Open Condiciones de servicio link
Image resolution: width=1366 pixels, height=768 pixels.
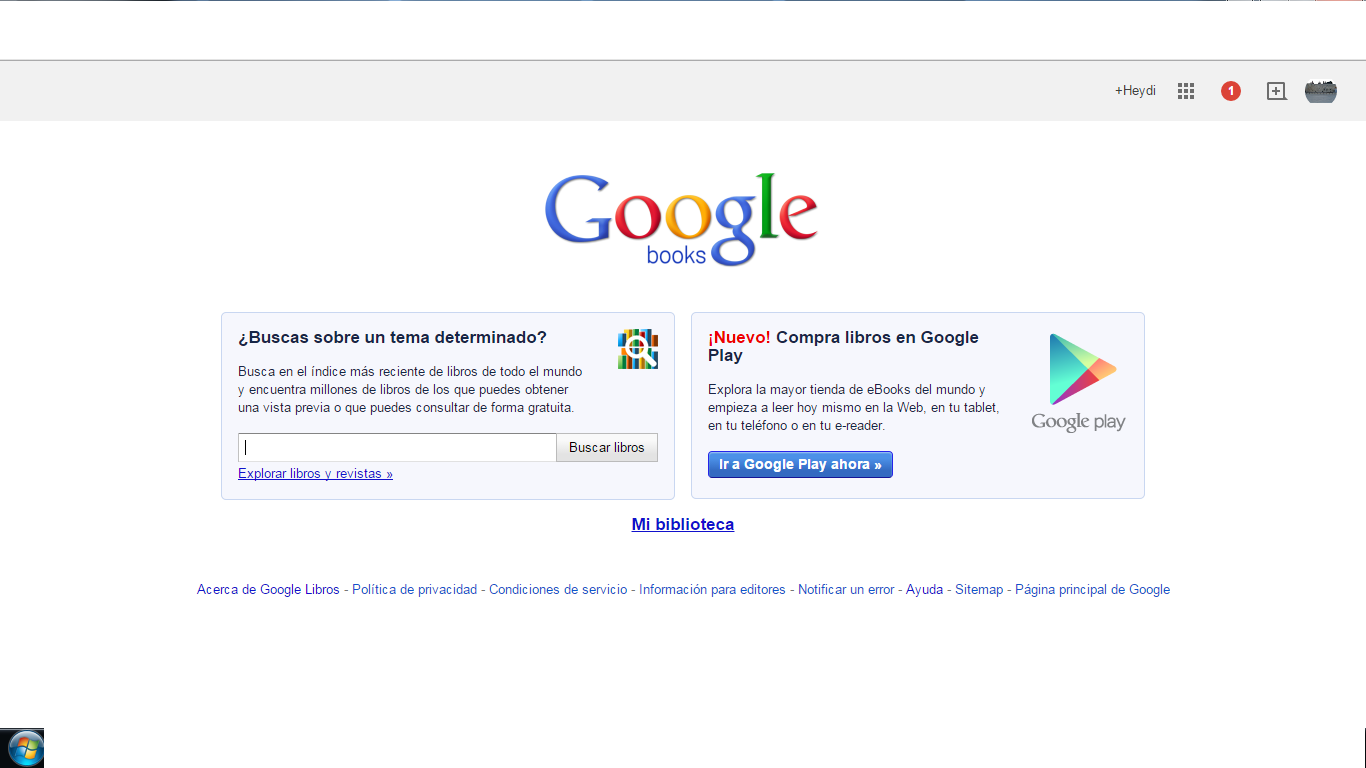[558, 590]
